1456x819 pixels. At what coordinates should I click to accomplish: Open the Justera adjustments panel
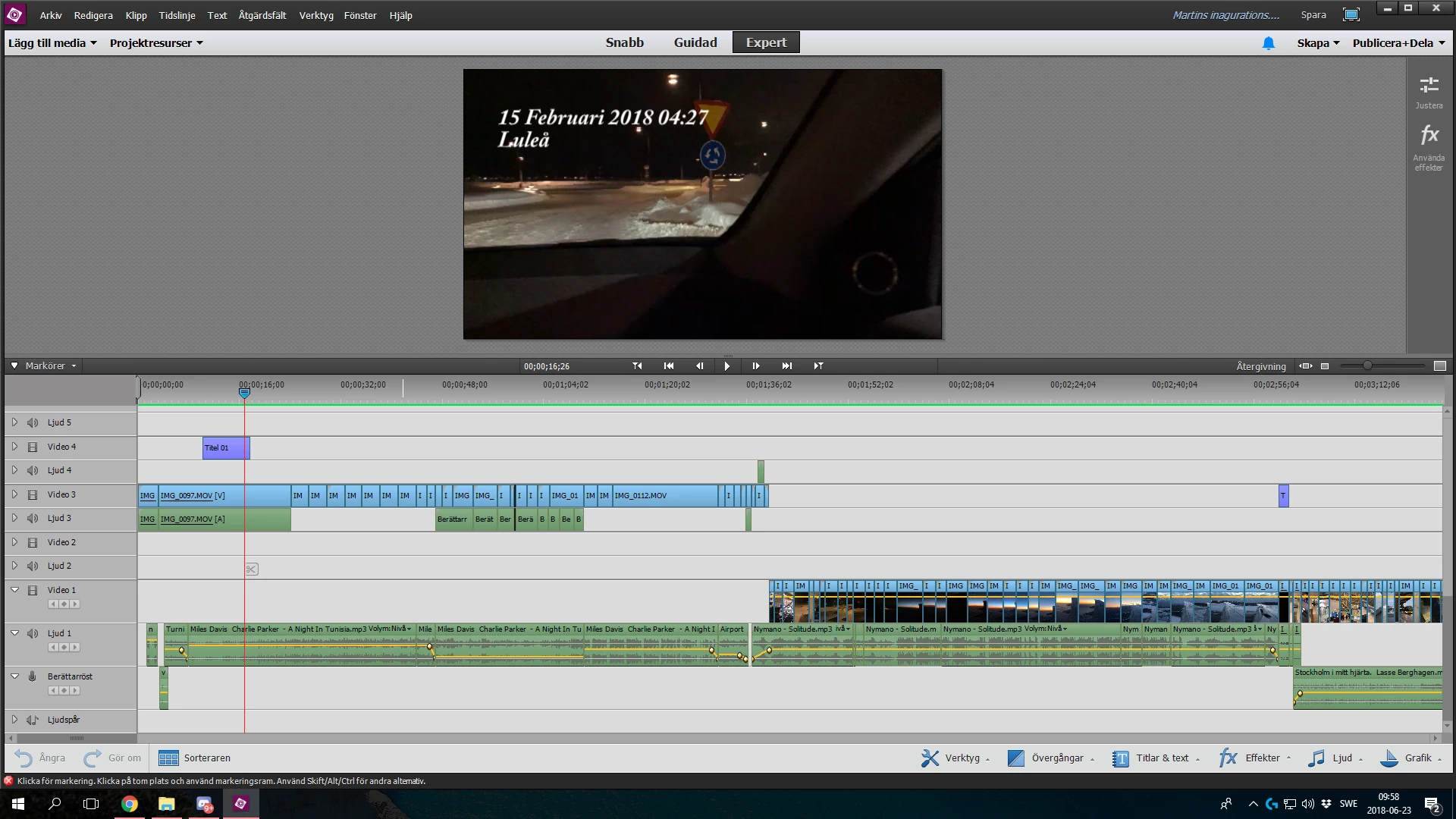tap(1429, 91)
